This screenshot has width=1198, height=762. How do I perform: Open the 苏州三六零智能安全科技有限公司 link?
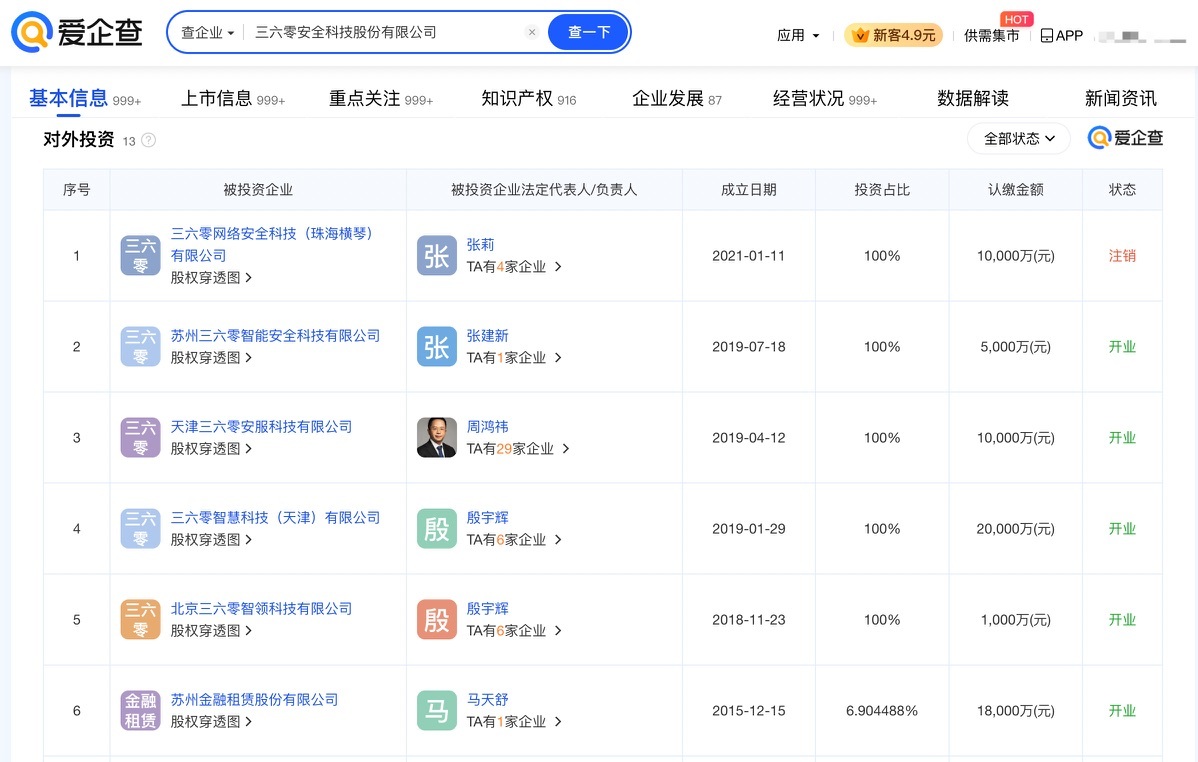(x=275, y=336)
